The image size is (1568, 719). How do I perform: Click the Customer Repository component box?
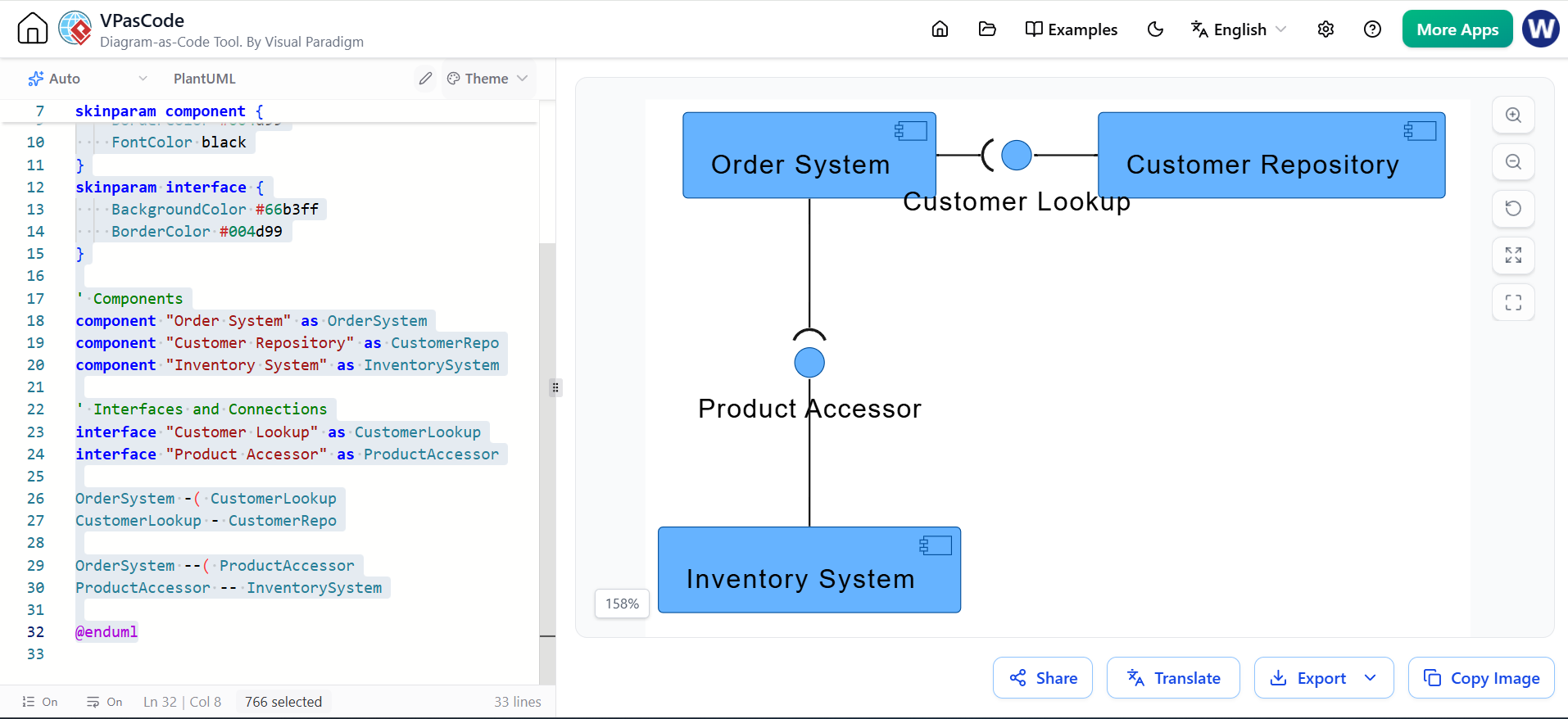[1271, 156]
